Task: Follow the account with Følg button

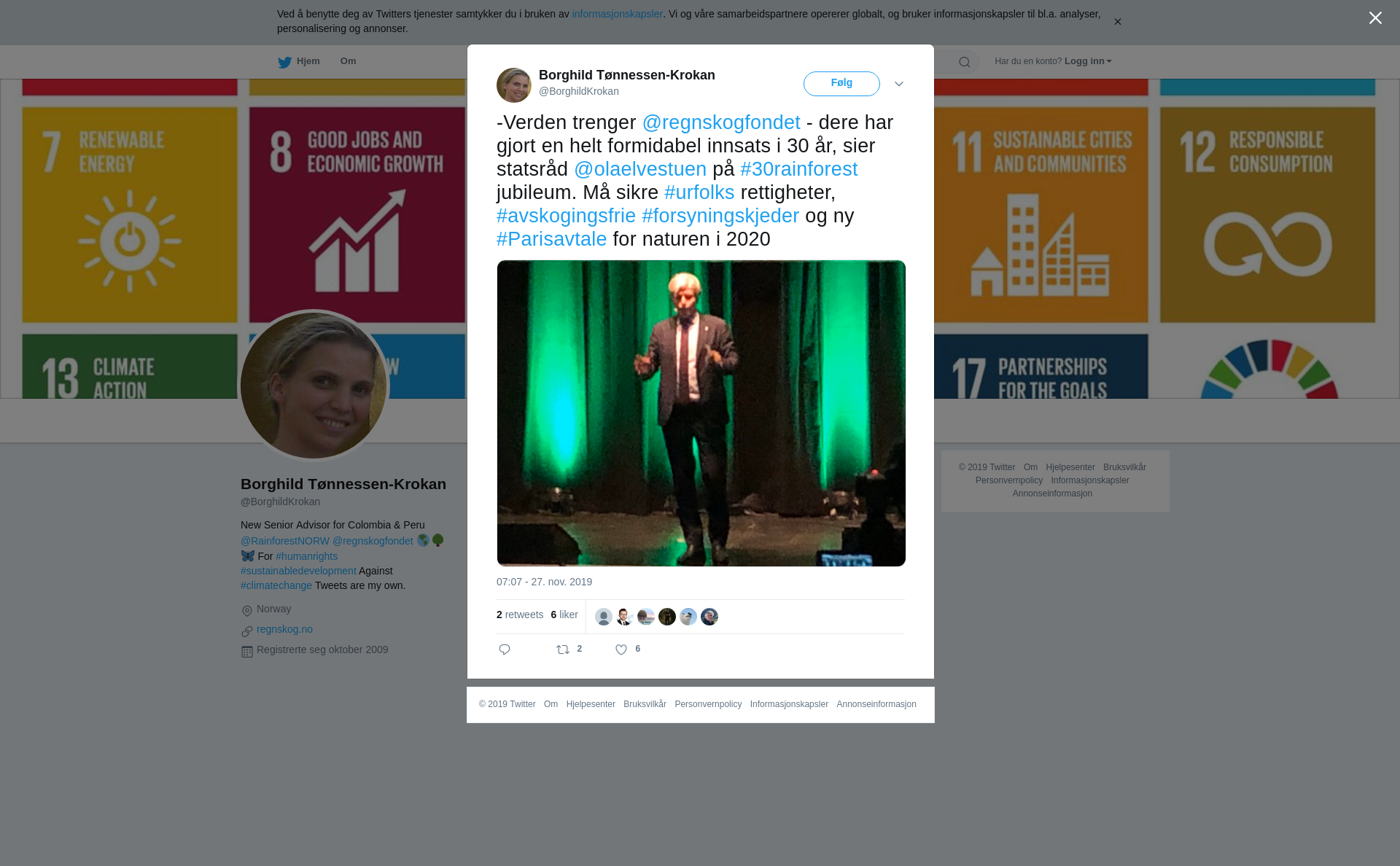Action: [841, 84]
